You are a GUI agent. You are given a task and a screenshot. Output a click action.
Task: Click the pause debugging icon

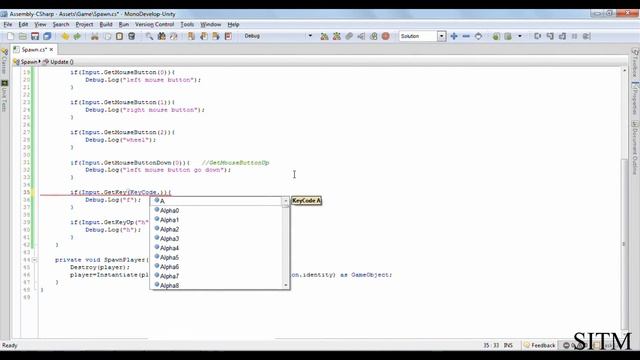tap(575, 36)
